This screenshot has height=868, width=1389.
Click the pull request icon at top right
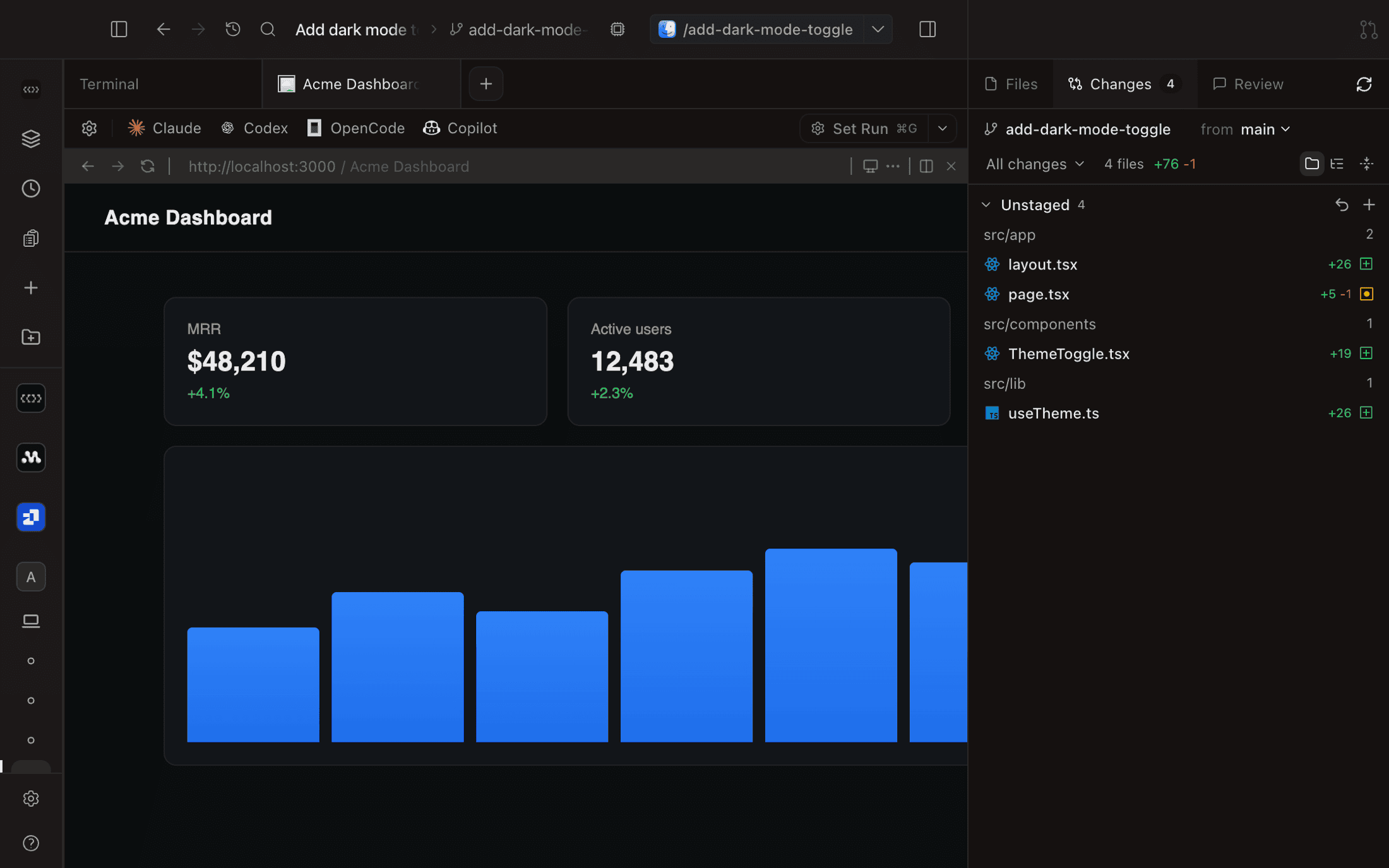pyautogui.click(x=1368, y=29)
